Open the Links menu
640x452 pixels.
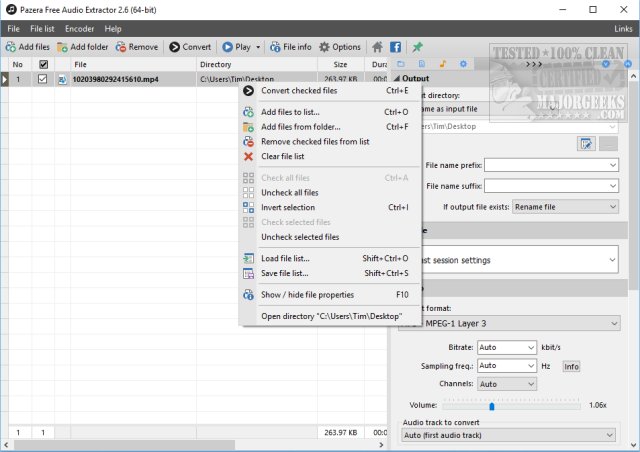(x=623, y=29)
